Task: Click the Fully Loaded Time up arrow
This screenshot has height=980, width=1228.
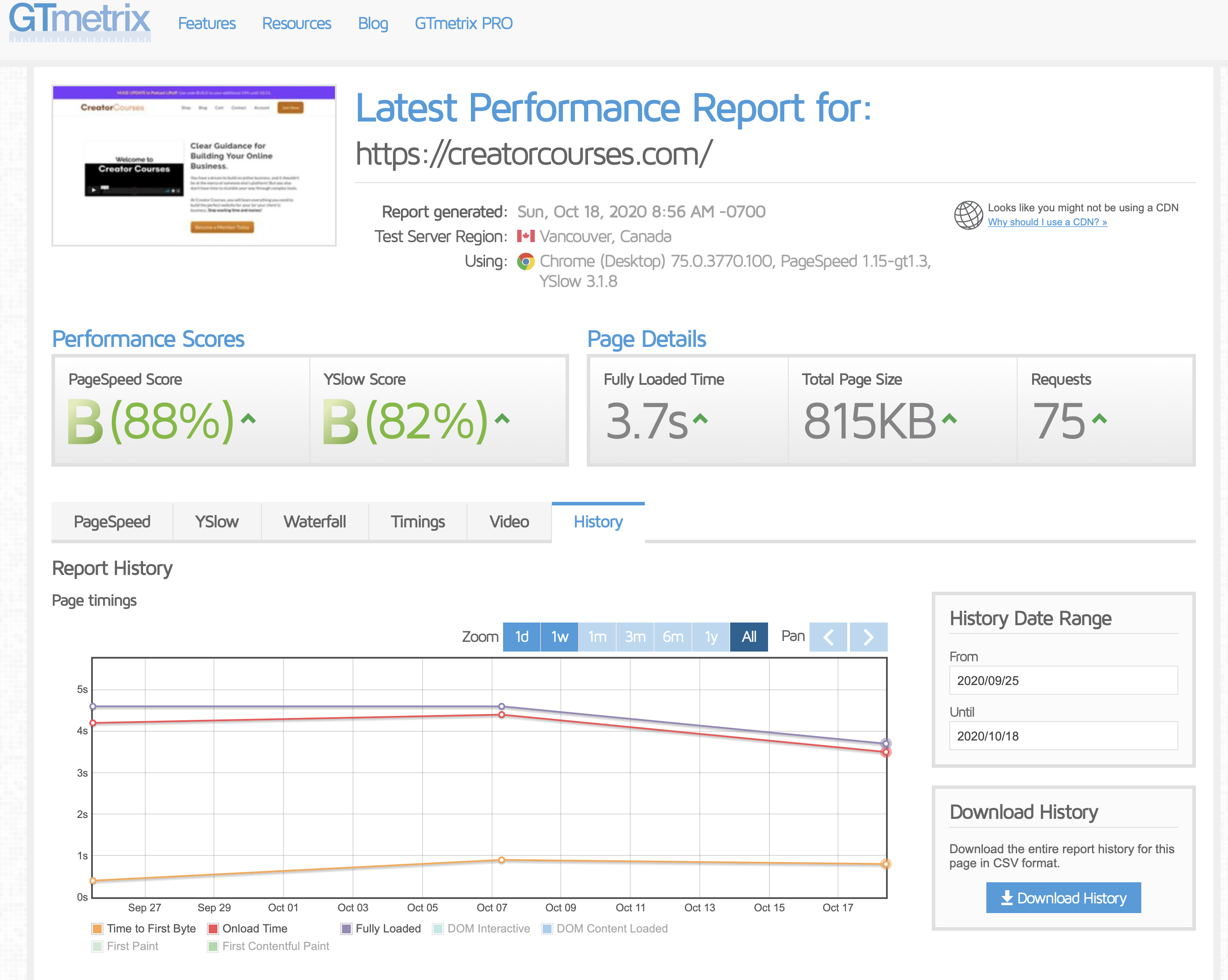Action: click(x=700, y=420)
